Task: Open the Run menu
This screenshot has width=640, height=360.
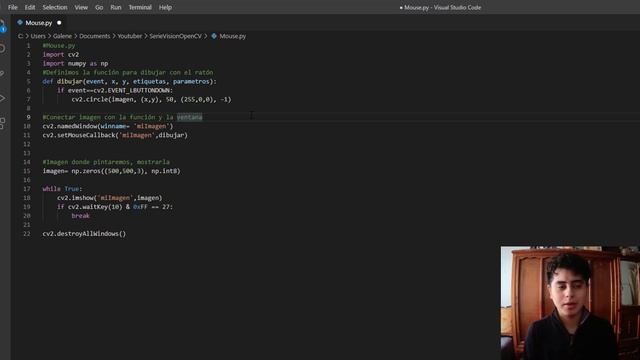Action: [x=116, y=7]
